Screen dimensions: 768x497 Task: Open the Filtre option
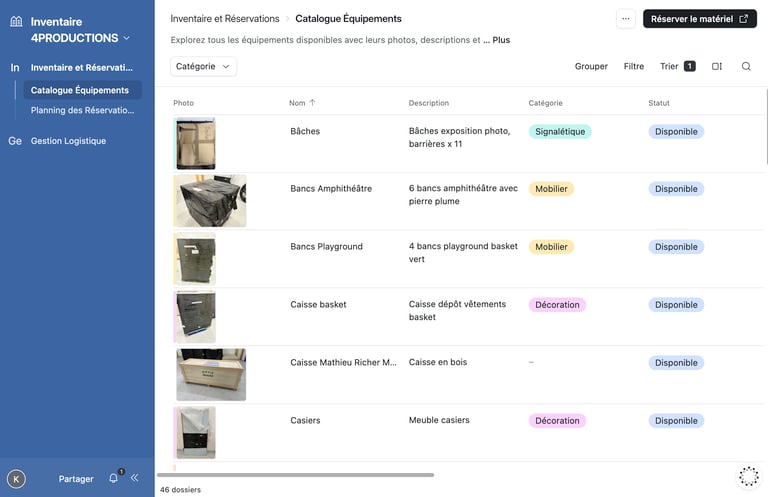[633, 66]
